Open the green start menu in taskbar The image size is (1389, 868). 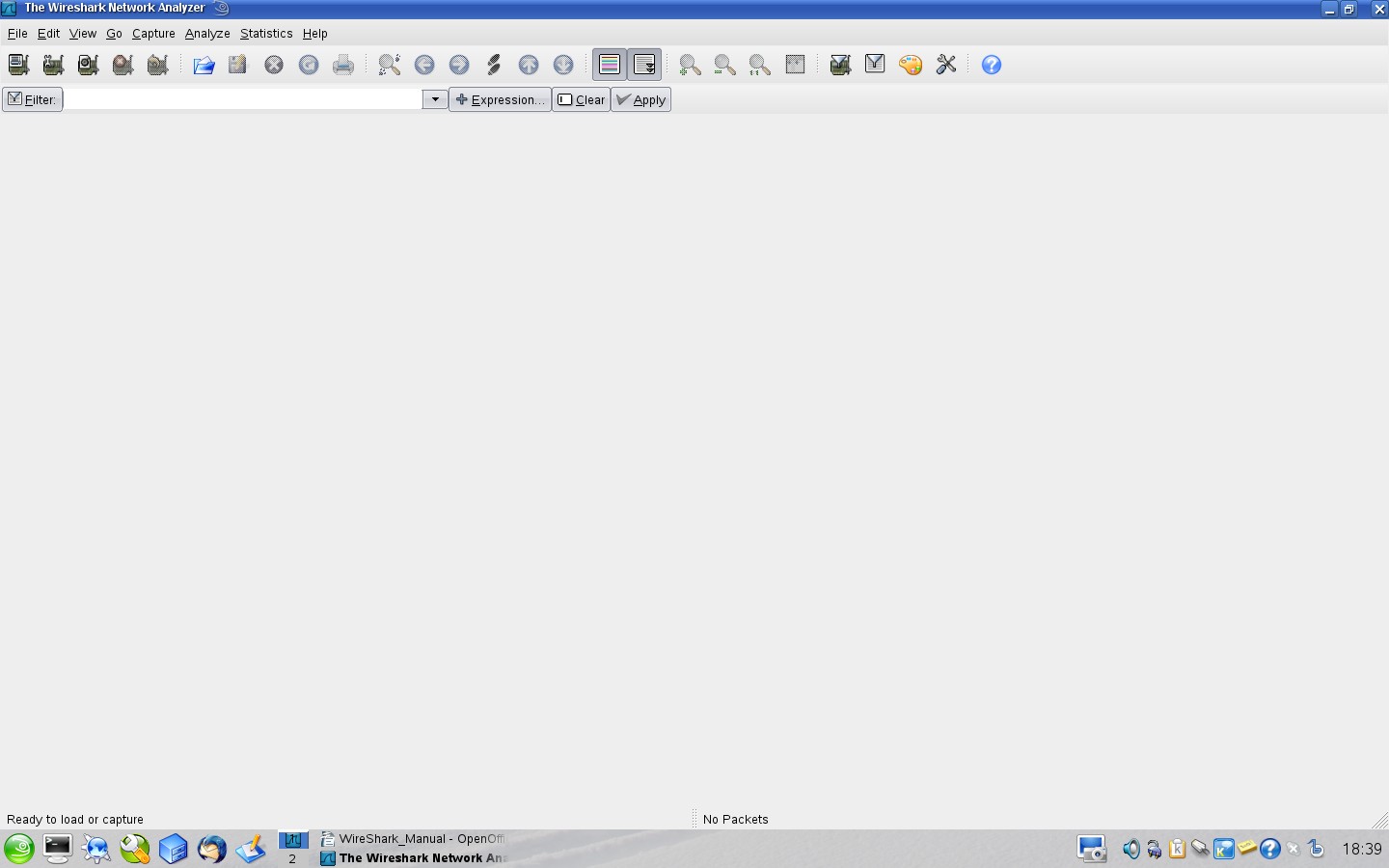pos(19,849)
